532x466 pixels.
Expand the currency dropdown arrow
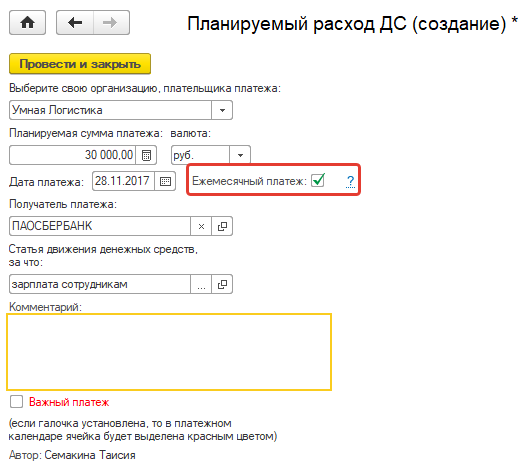tap(240, 155)
